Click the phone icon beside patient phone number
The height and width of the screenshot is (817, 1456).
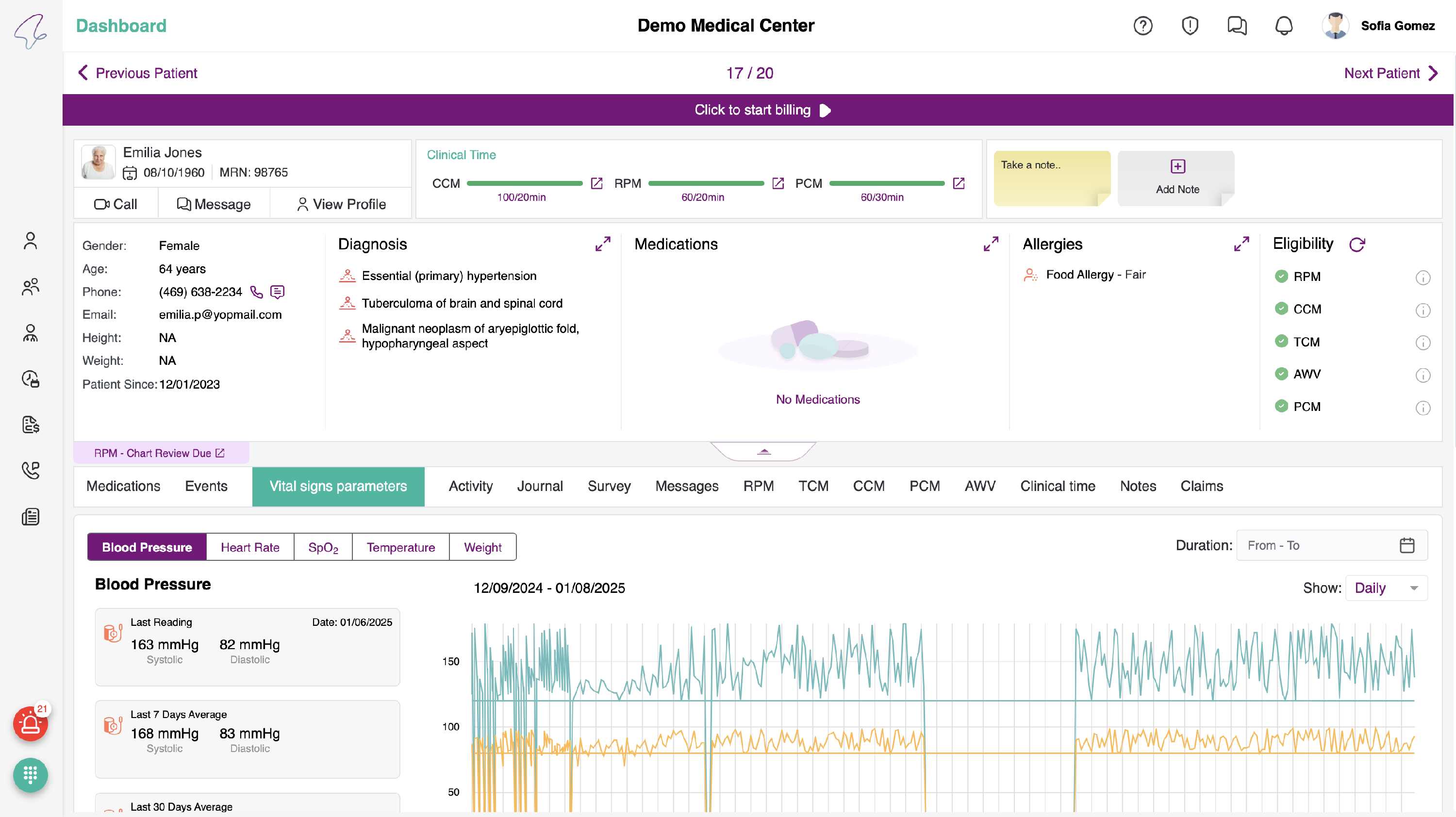click(257, 292)
